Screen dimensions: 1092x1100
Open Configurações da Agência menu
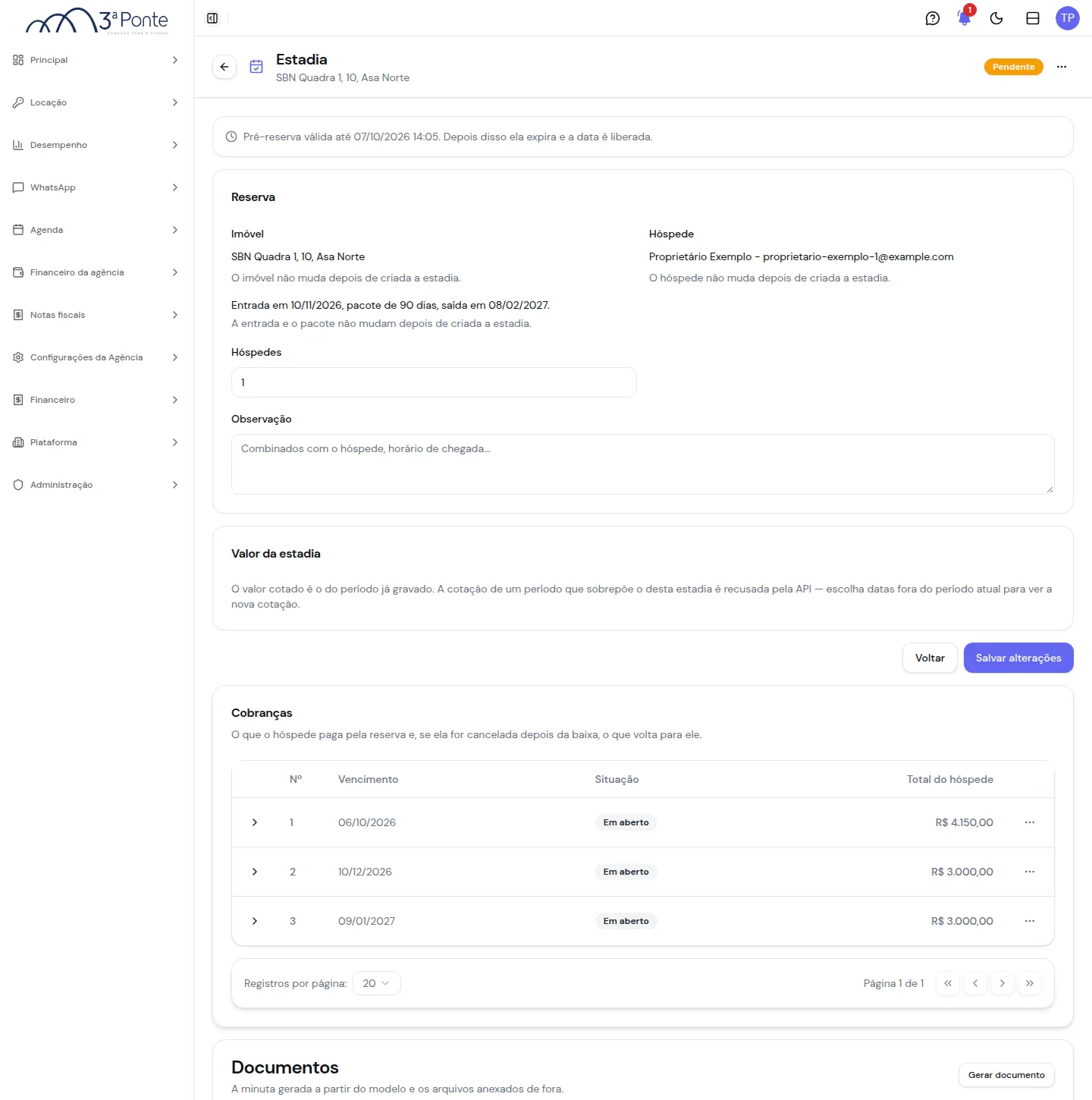tap(96, 357)
